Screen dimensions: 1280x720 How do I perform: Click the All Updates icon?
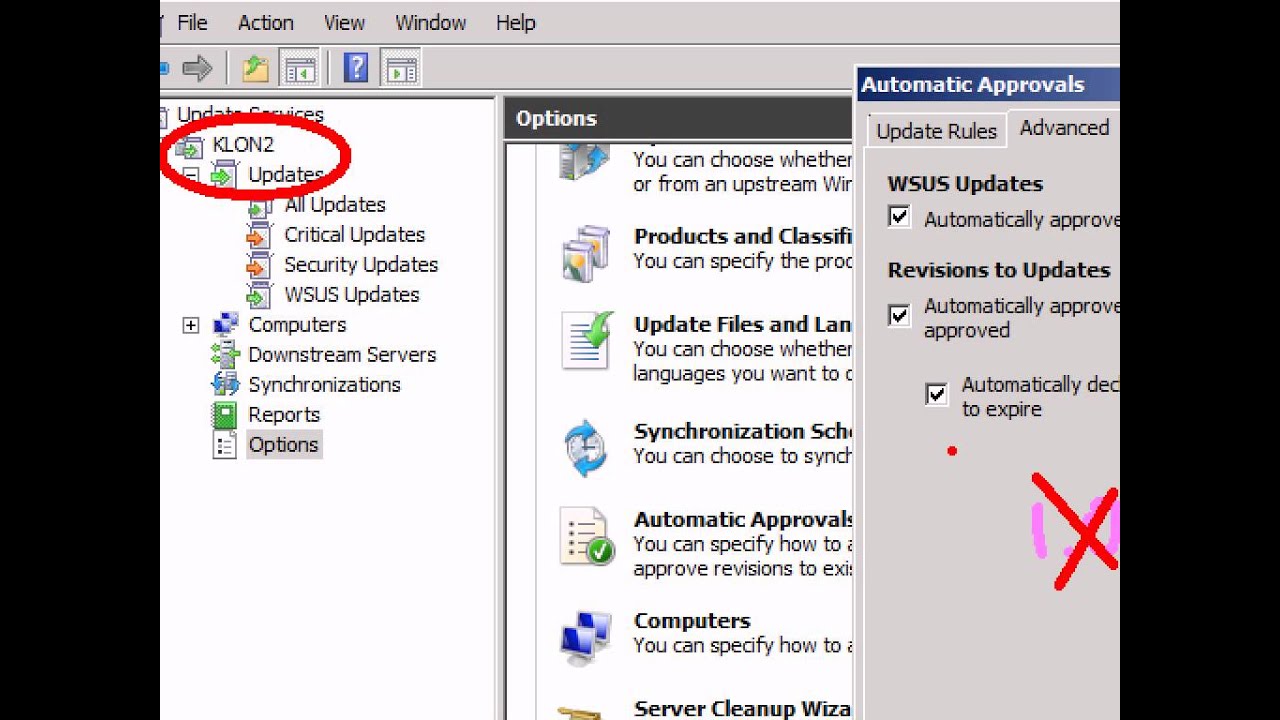[x=260, y=205]
